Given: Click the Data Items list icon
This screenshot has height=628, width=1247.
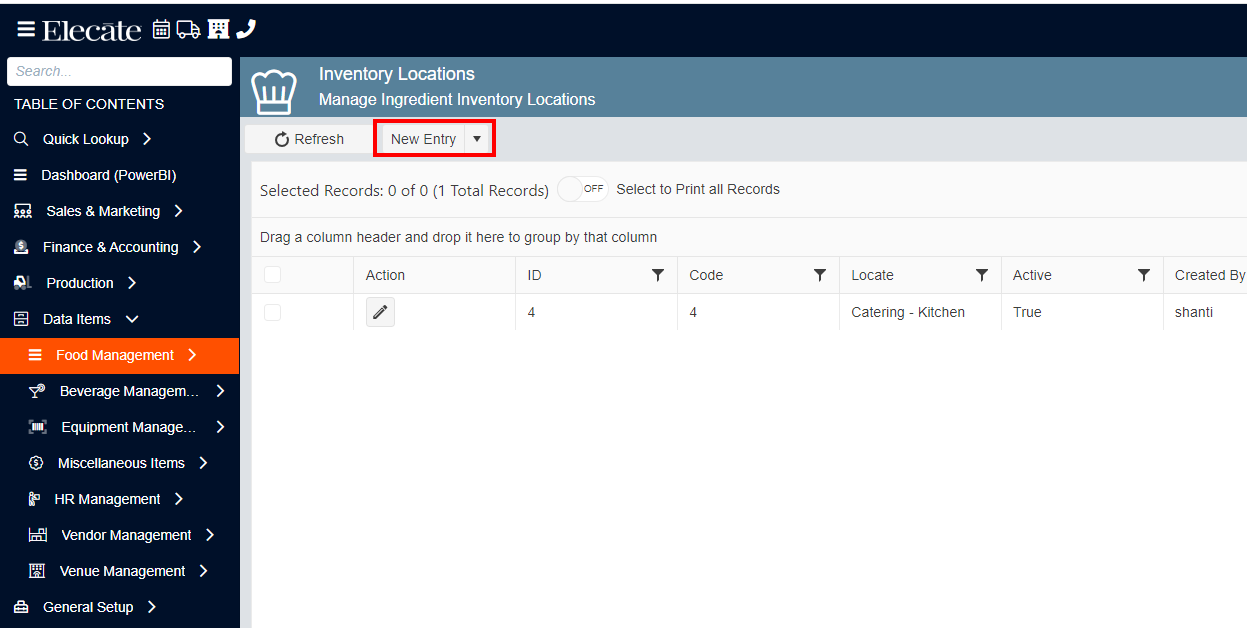Looking at the screenshot, I should [21, 319].
